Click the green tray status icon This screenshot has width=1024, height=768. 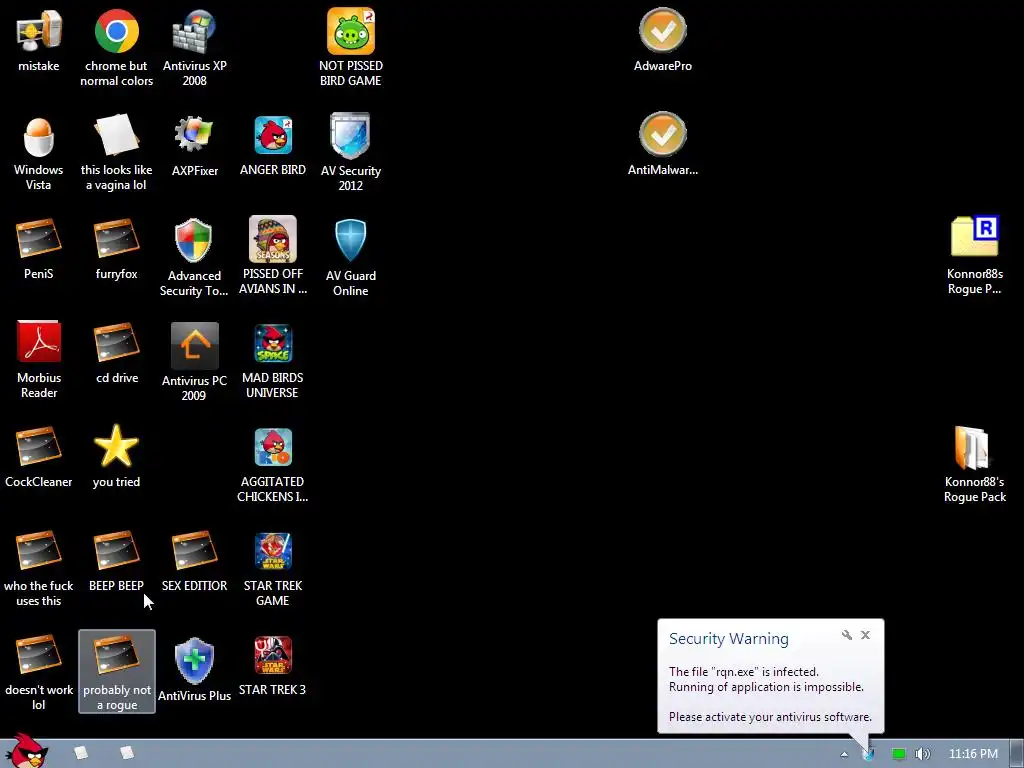(899, 754)
